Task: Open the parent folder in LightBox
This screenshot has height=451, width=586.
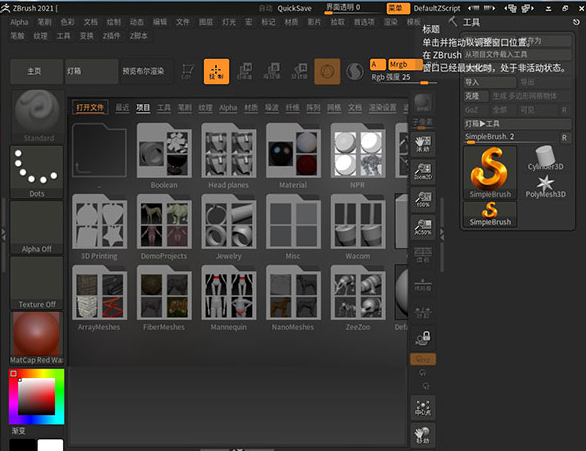Action: (x=99, y=150)
